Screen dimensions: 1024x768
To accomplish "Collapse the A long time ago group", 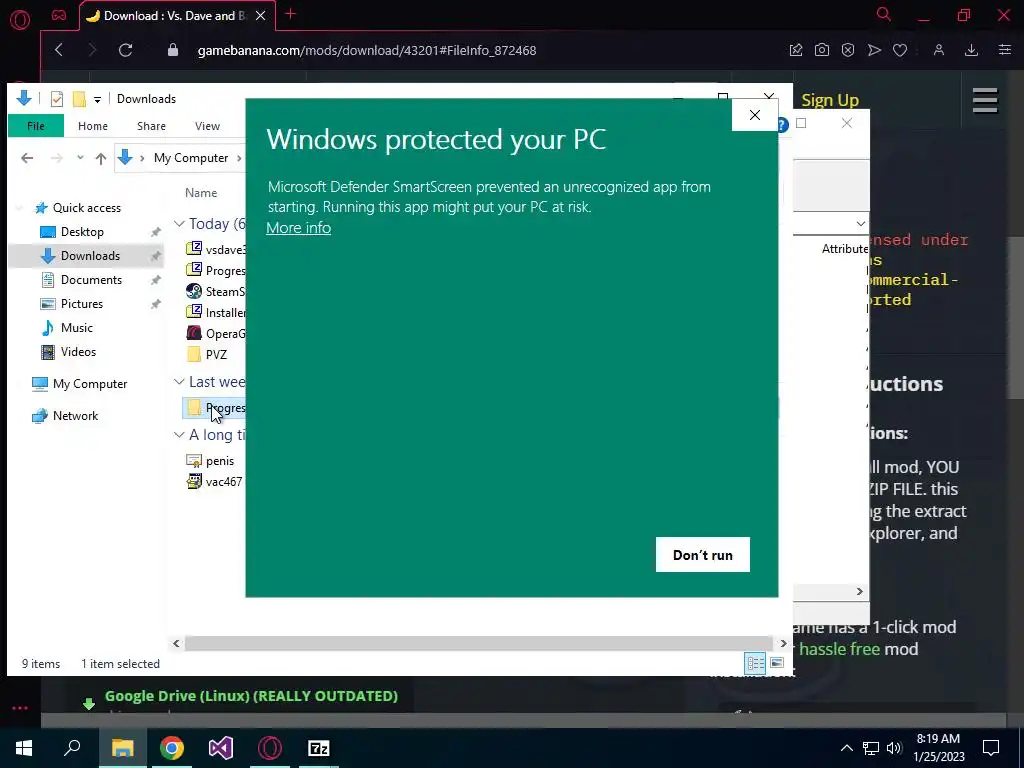I will coord(179,435).
